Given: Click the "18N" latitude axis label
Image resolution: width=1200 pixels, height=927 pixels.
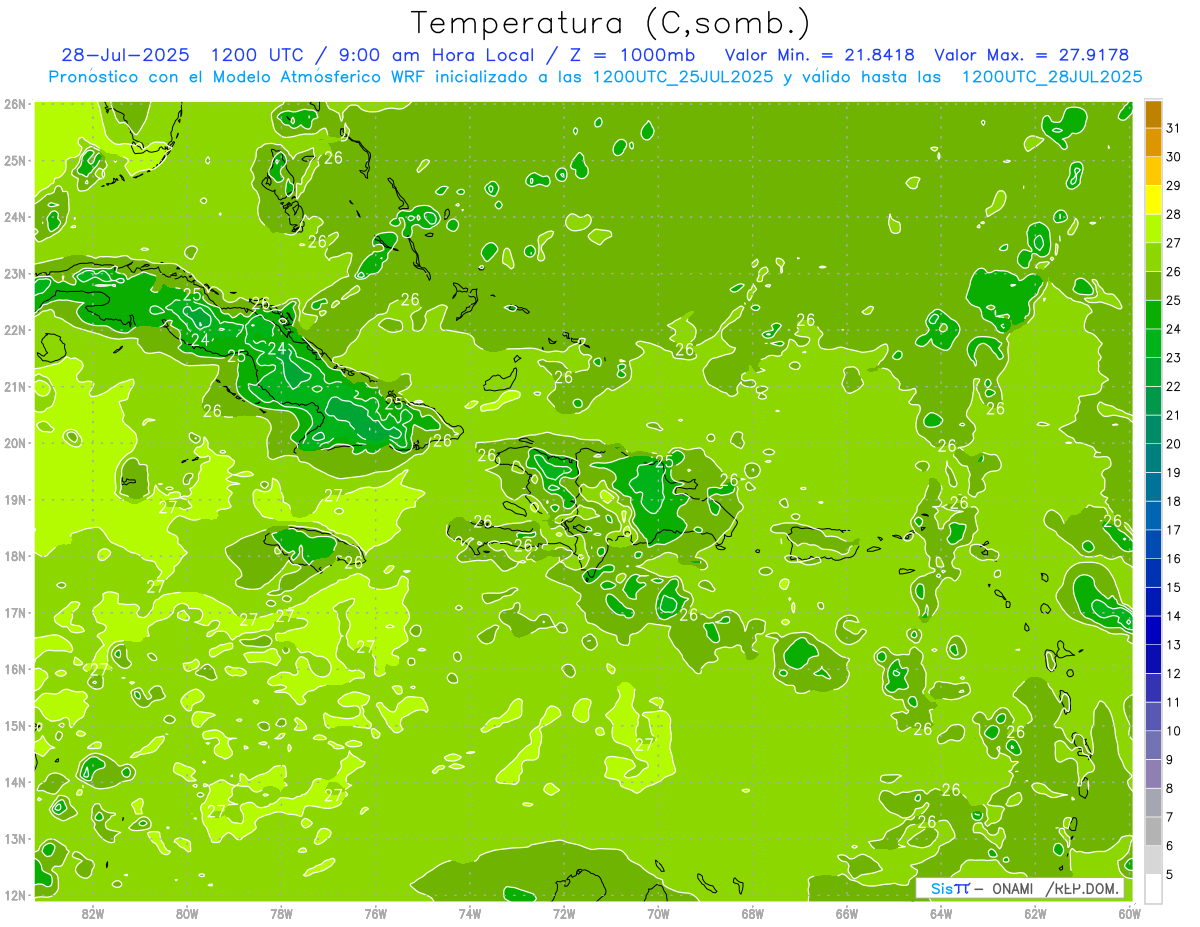Looking at the screenshot, I should [x=14, y=556].
